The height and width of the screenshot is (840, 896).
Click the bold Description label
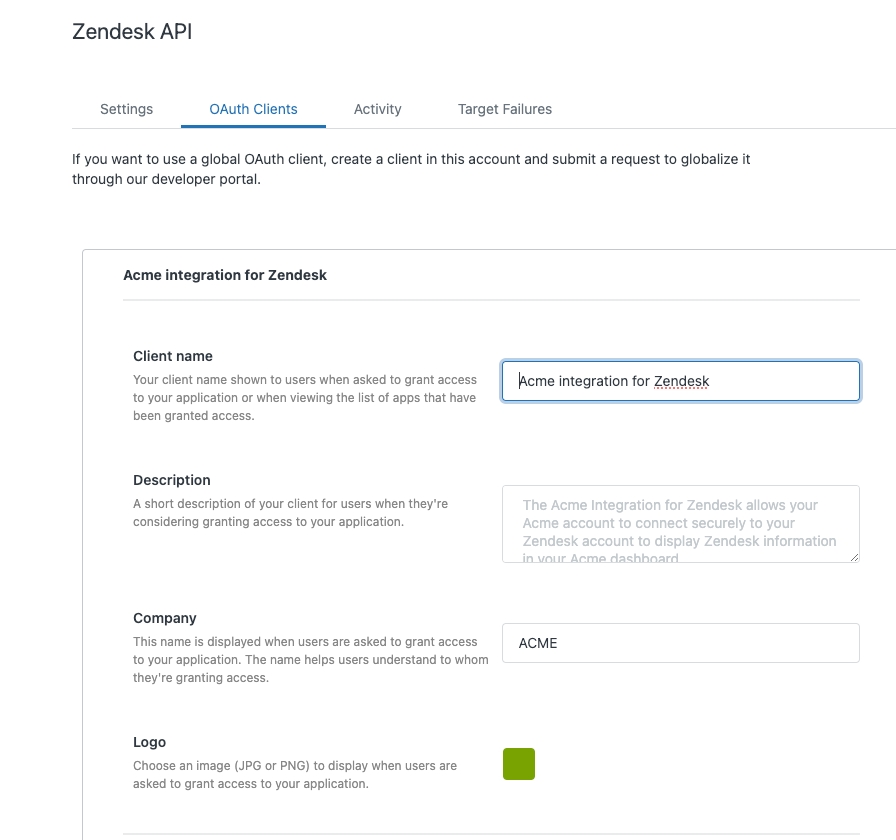coord(172,480)
